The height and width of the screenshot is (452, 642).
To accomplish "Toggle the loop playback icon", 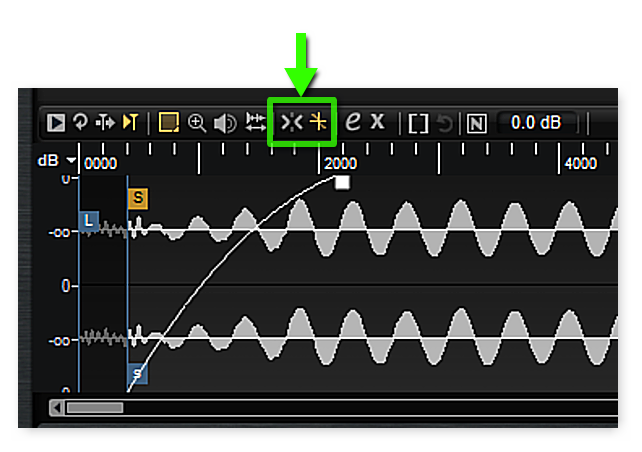I will 80,122.
